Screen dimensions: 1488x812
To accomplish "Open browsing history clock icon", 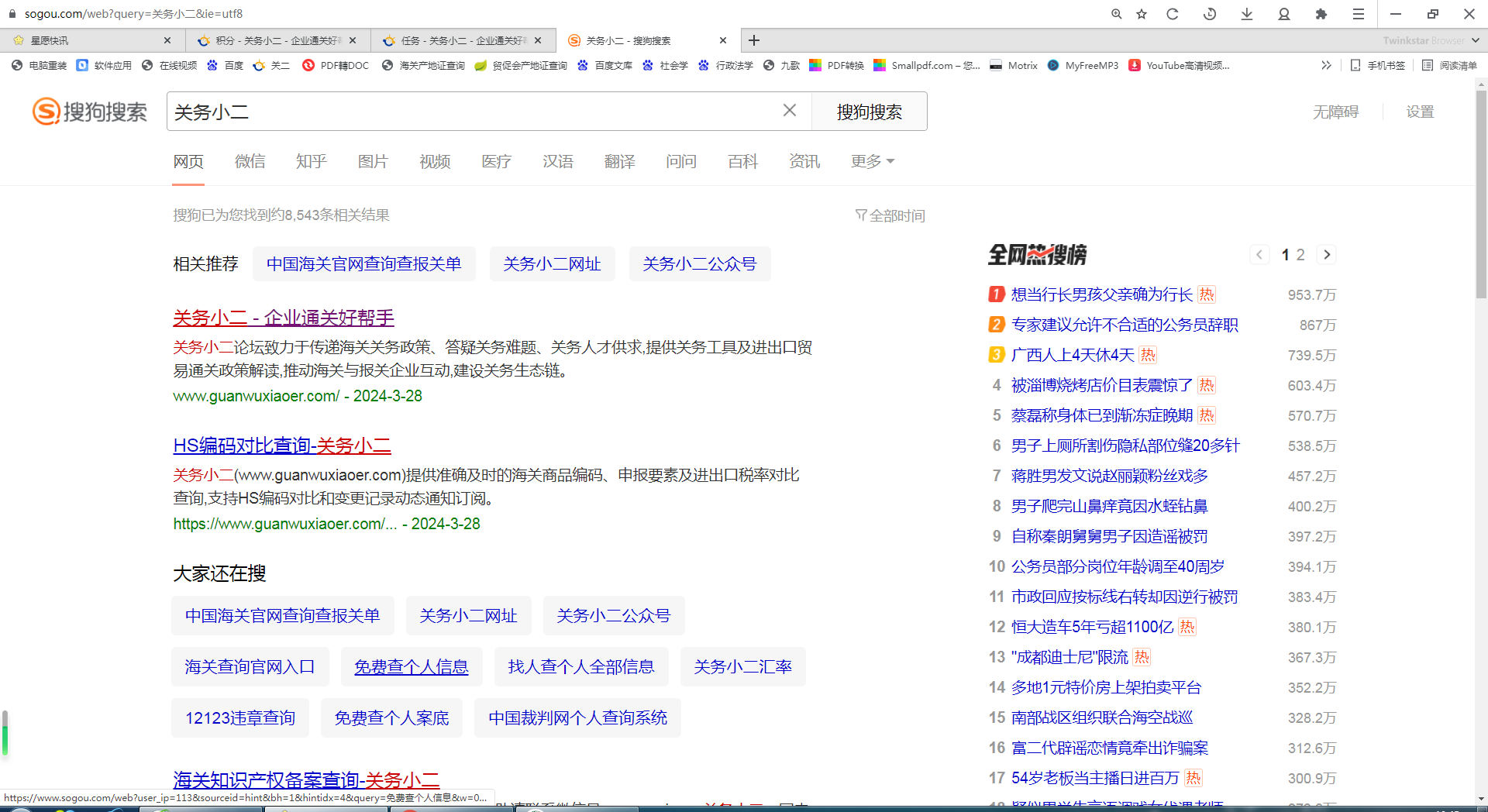I will 1210,14.
